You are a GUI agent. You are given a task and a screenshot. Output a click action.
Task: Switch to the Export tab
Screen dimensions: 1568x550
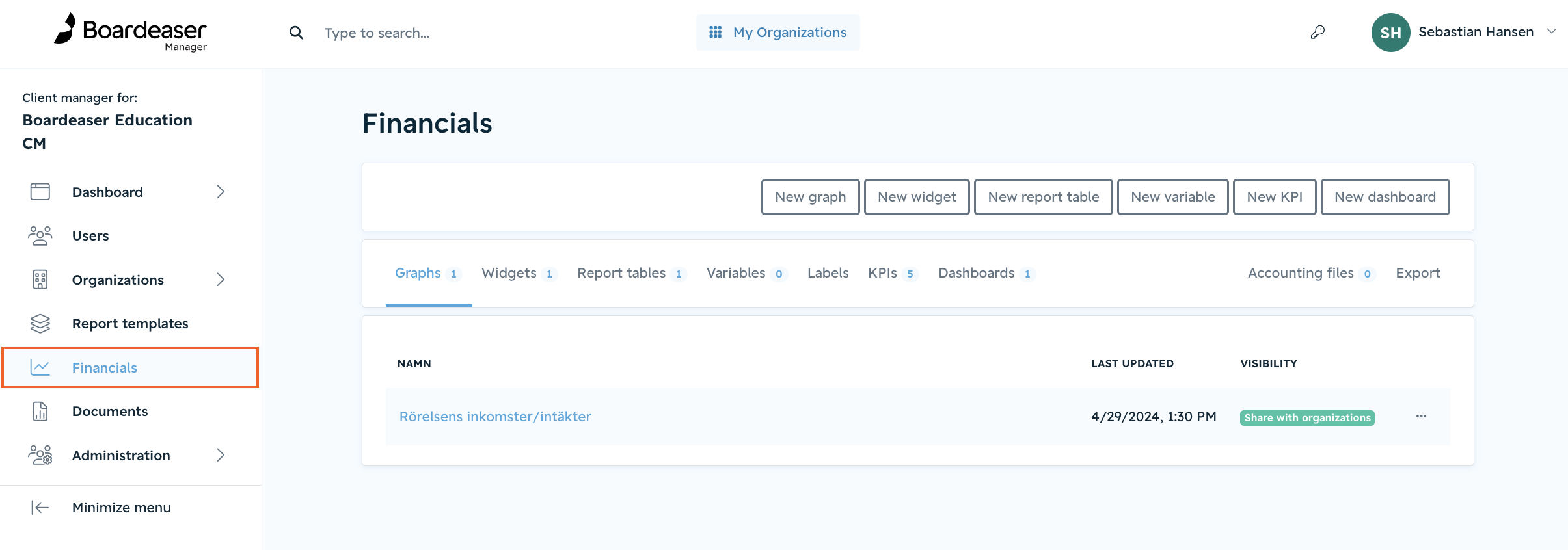click(x=1418, y=273)
